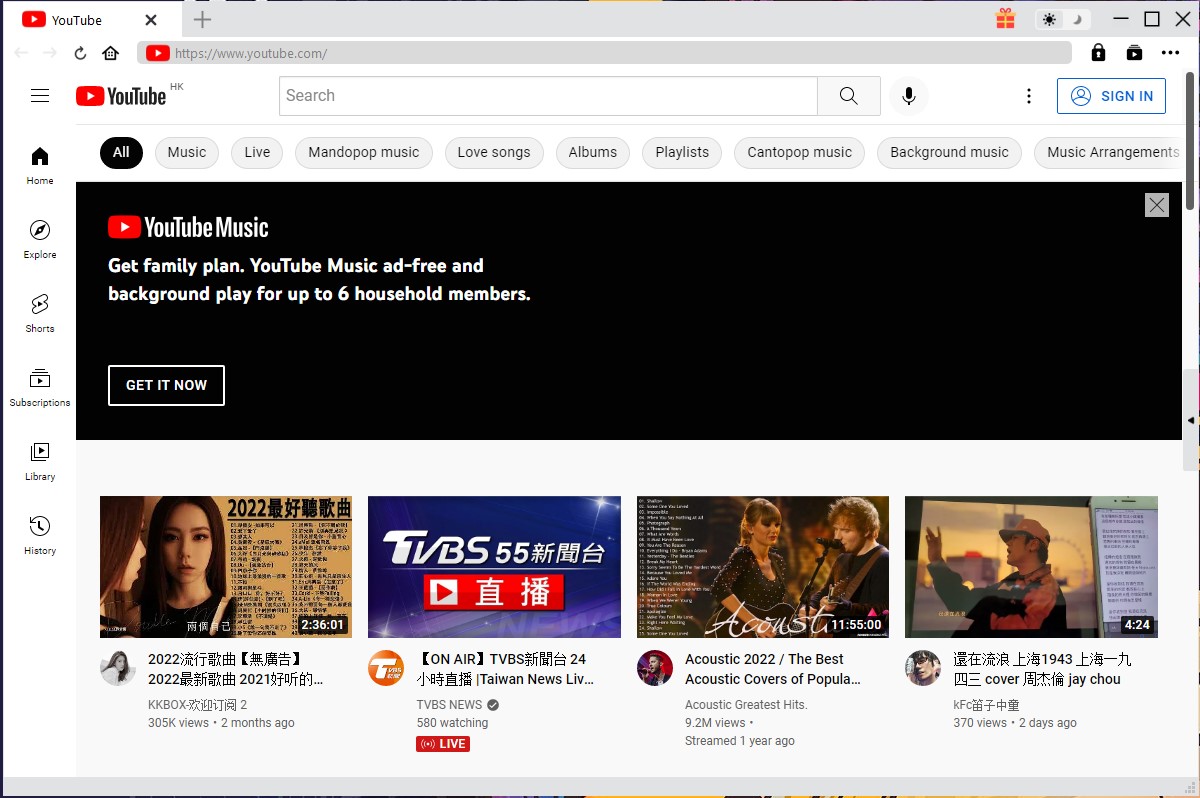
Task: Open YouTube settings three-dot menu
Action: pyautogui.click(x=1029, y=96)
